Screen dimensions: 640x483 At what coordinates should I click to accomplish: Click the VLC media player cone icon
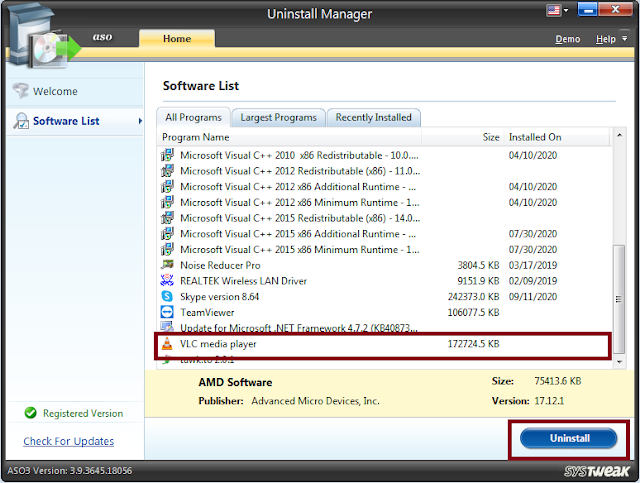click(167, 344)
